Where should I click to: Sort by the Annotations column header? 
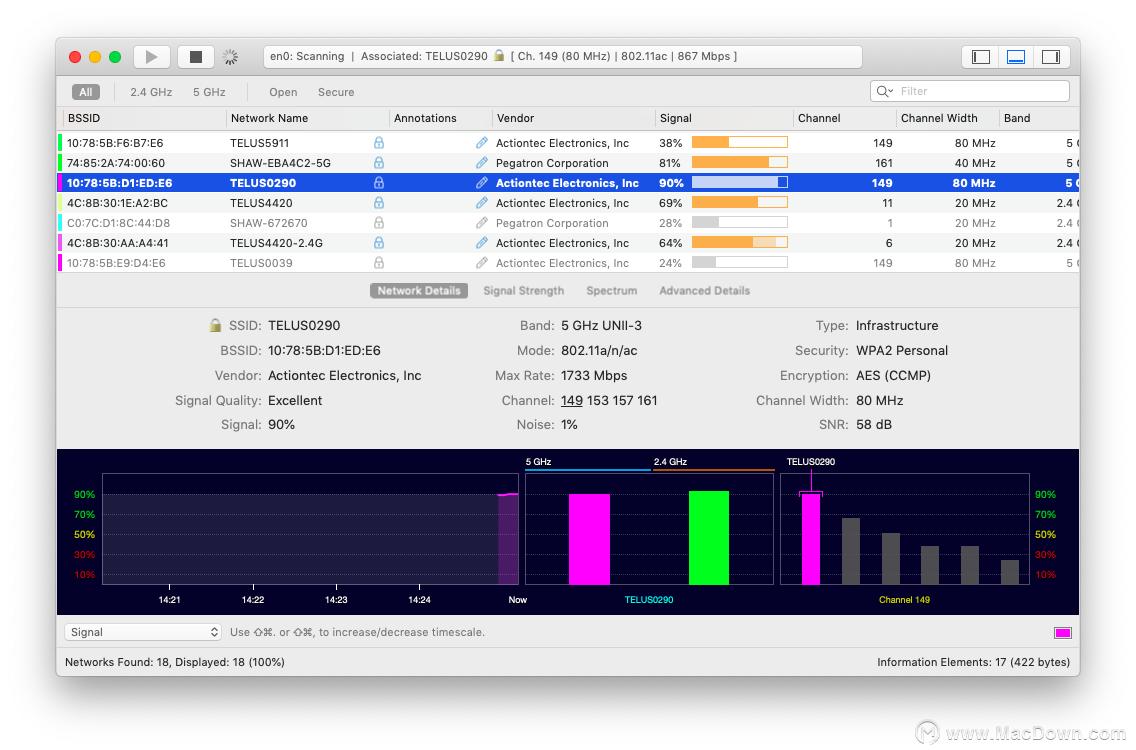440,118
